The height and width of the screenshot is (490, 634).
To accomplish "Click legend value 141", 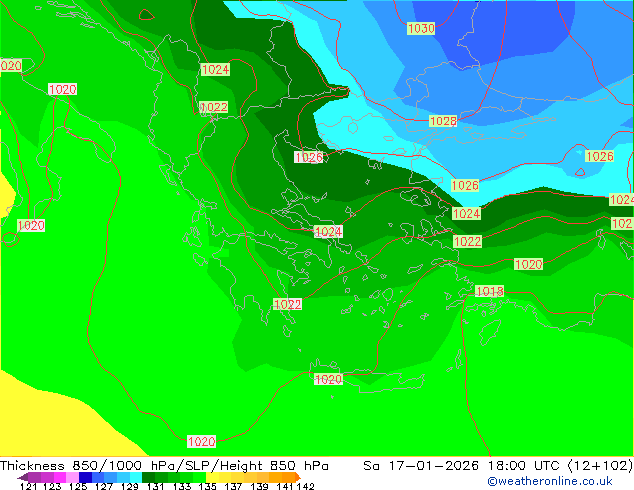I will (x=283, y=486).
